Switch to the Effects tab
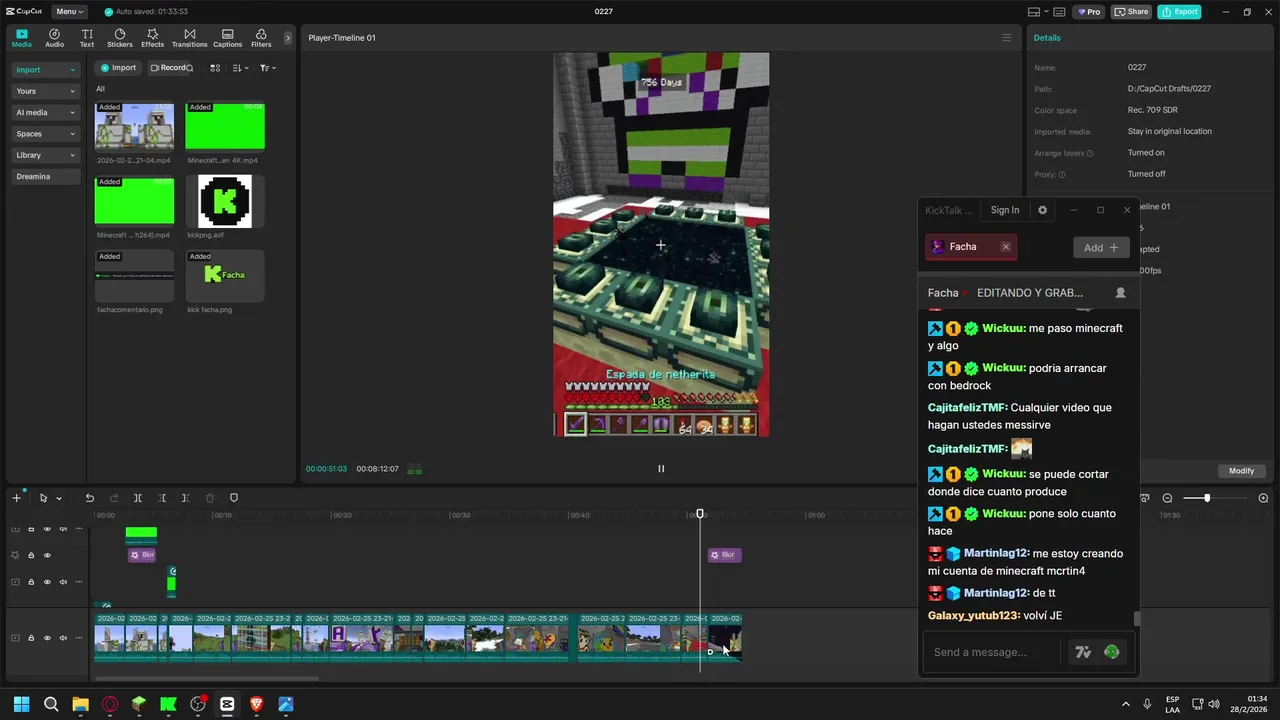This screenshot has width=1280, height=720. (x=152, y=38)
